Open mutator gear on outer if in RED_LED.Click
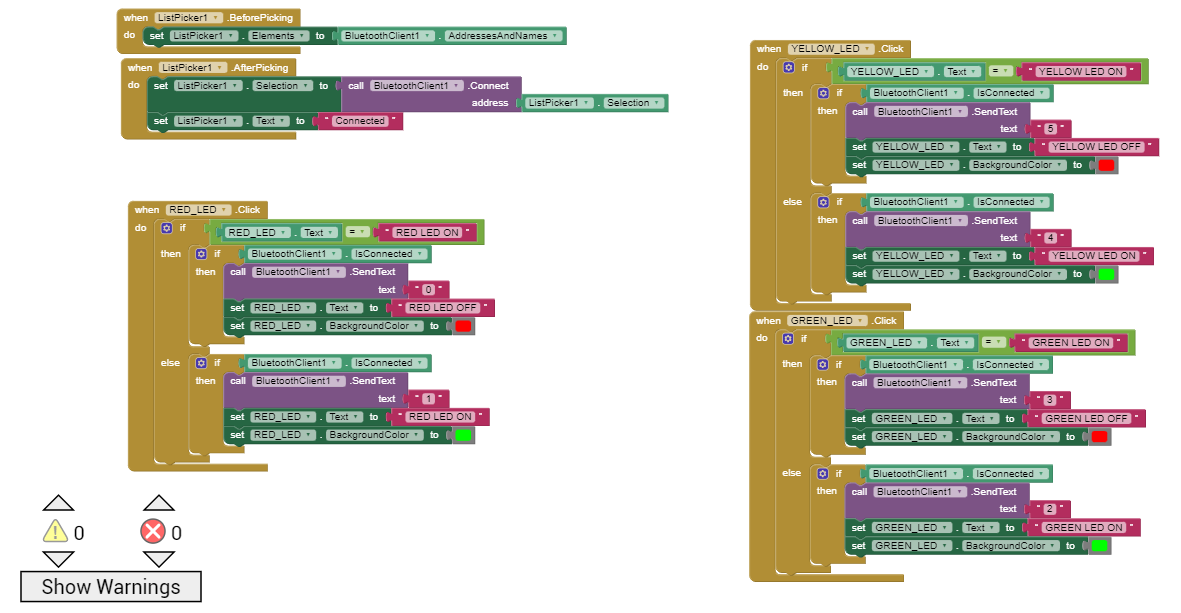 pos(167,228)
